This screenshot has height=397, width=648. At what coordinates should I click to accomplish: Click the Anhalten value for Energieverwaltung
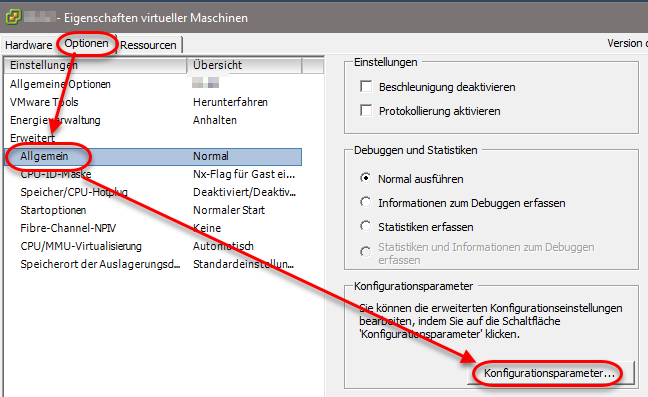[x=215, y=120]
